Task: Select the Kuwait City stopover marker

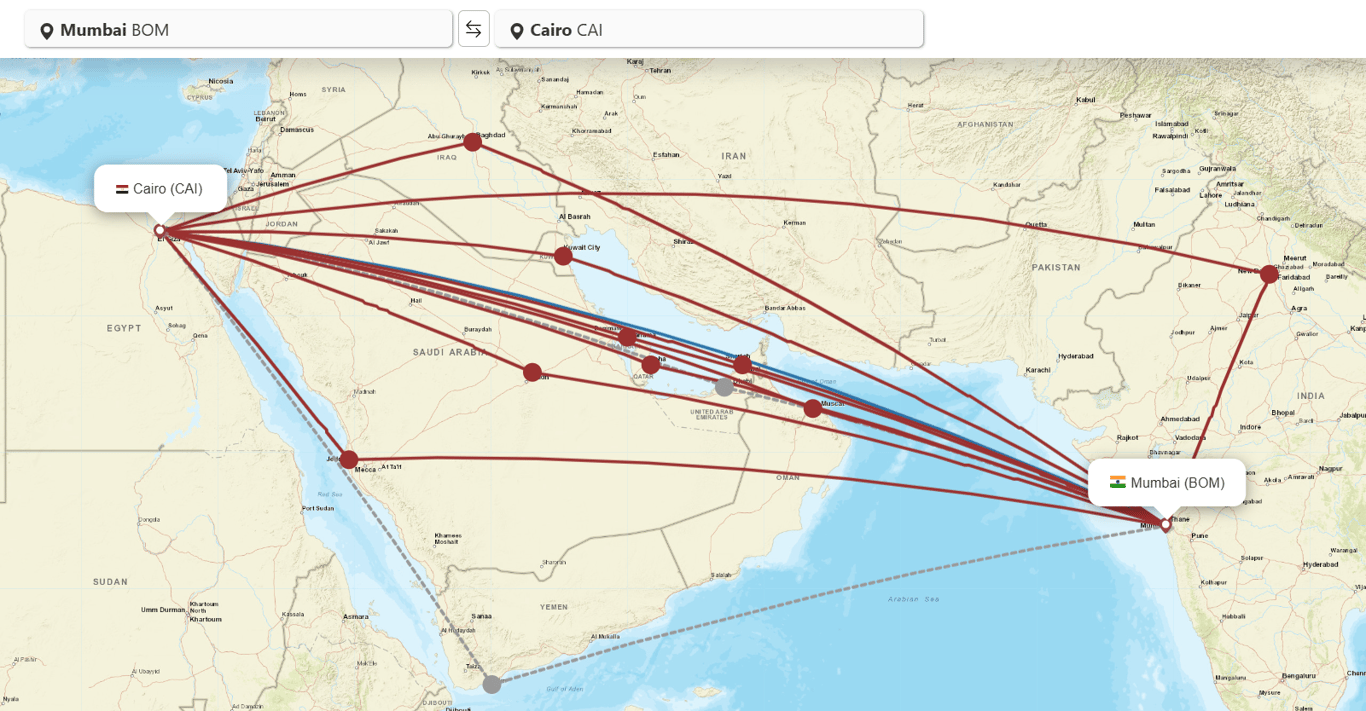Action: coord(564,256)
